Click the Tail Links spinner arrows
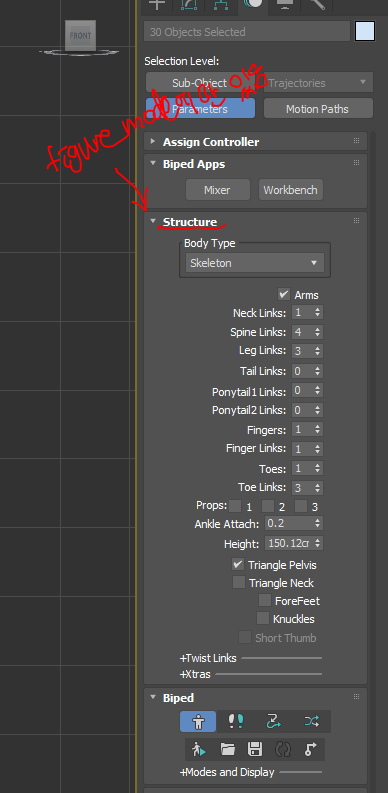The width and height of the screenshot is (388, 793). click(317, 371)
